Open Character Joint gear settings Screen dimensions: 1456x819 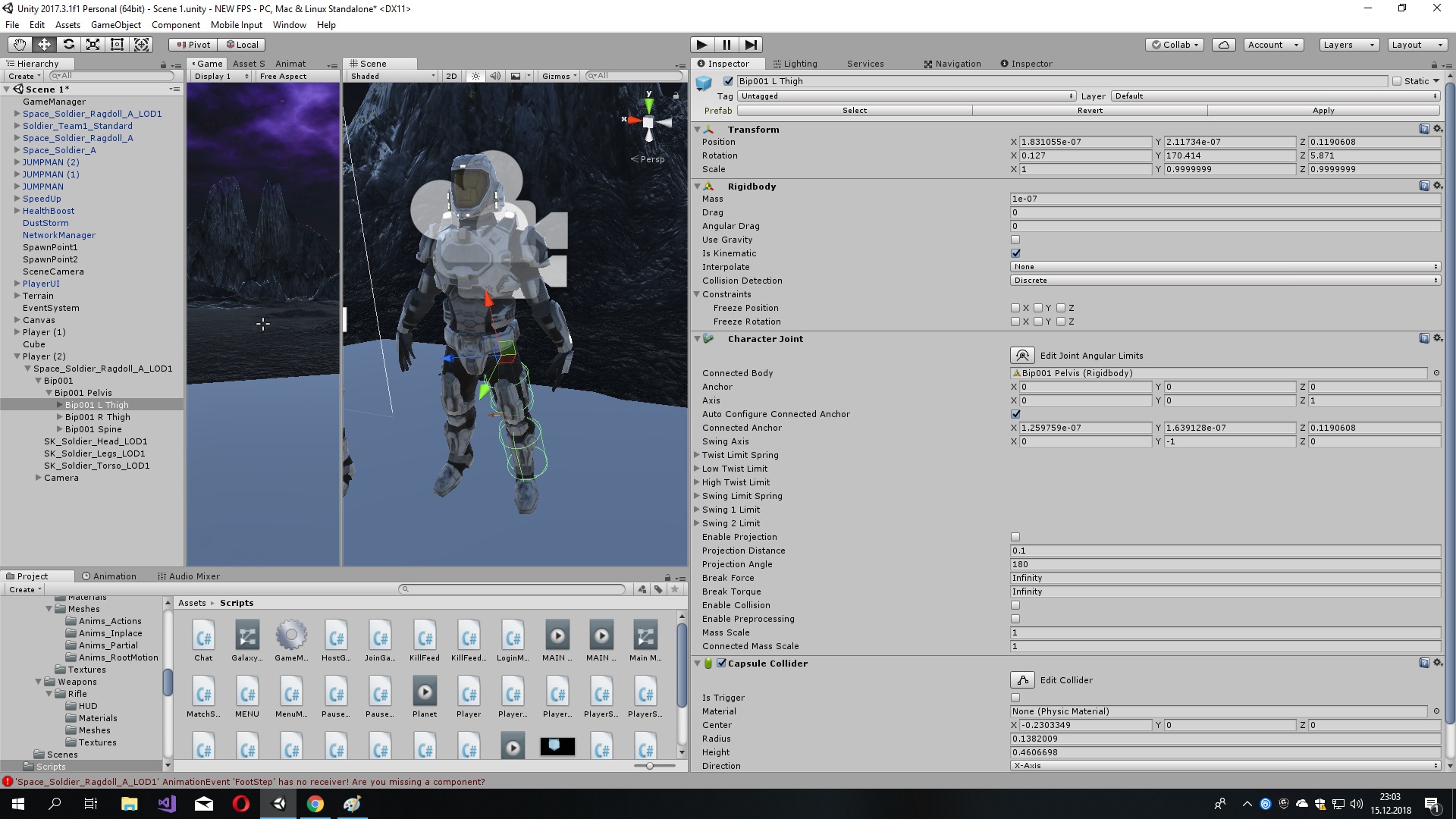point(1438,338)
